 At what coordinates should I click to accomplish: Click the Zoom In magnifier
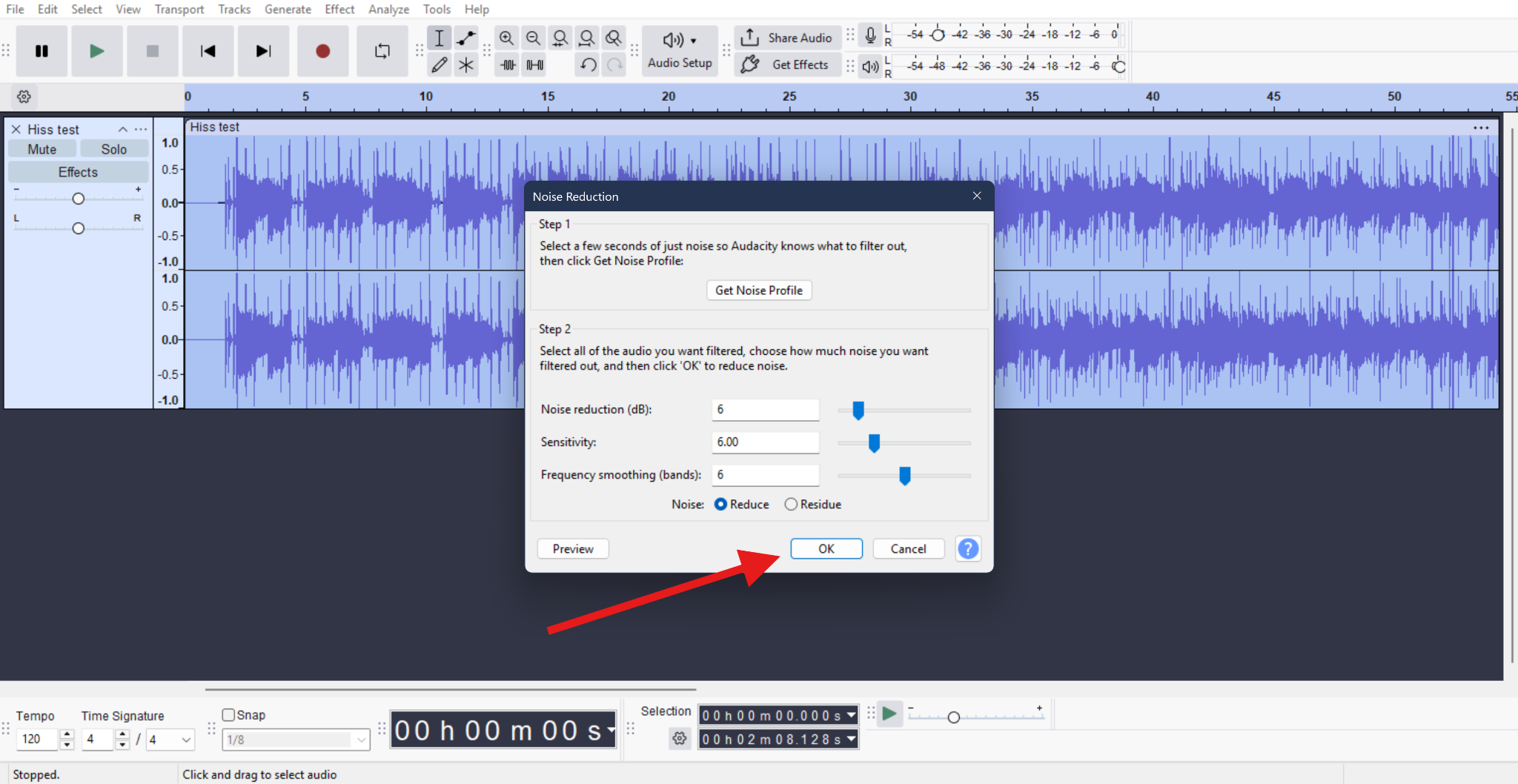(x=507, y=38)
